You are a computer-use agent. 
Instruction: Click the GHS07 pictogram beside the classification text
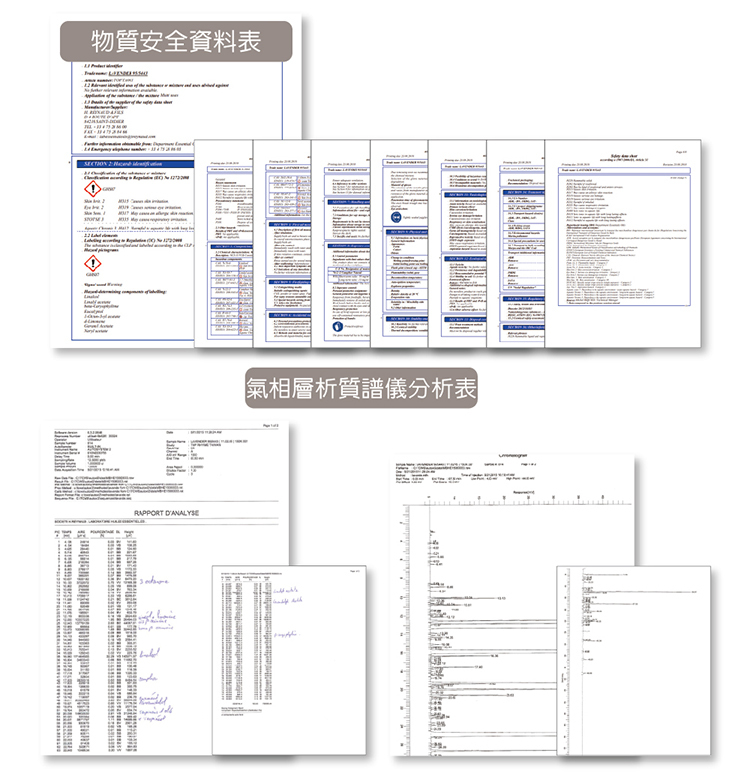coord(93,189)
